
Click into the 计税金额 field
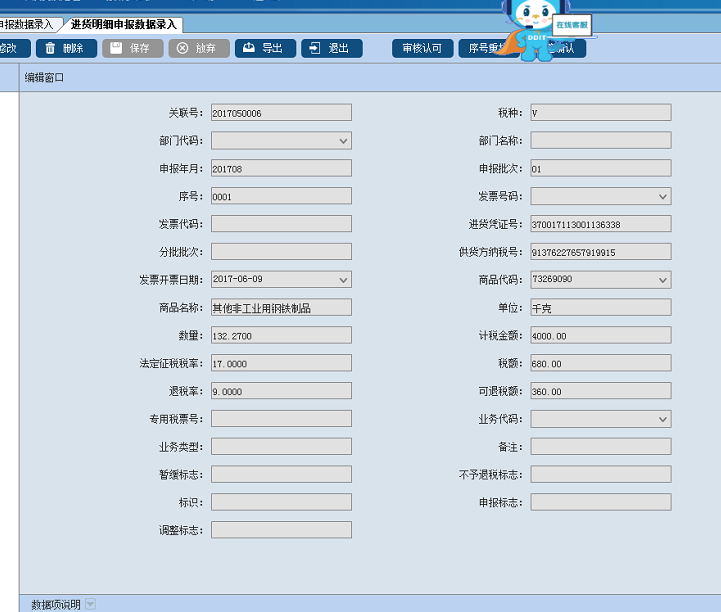(x=600, y=335)
